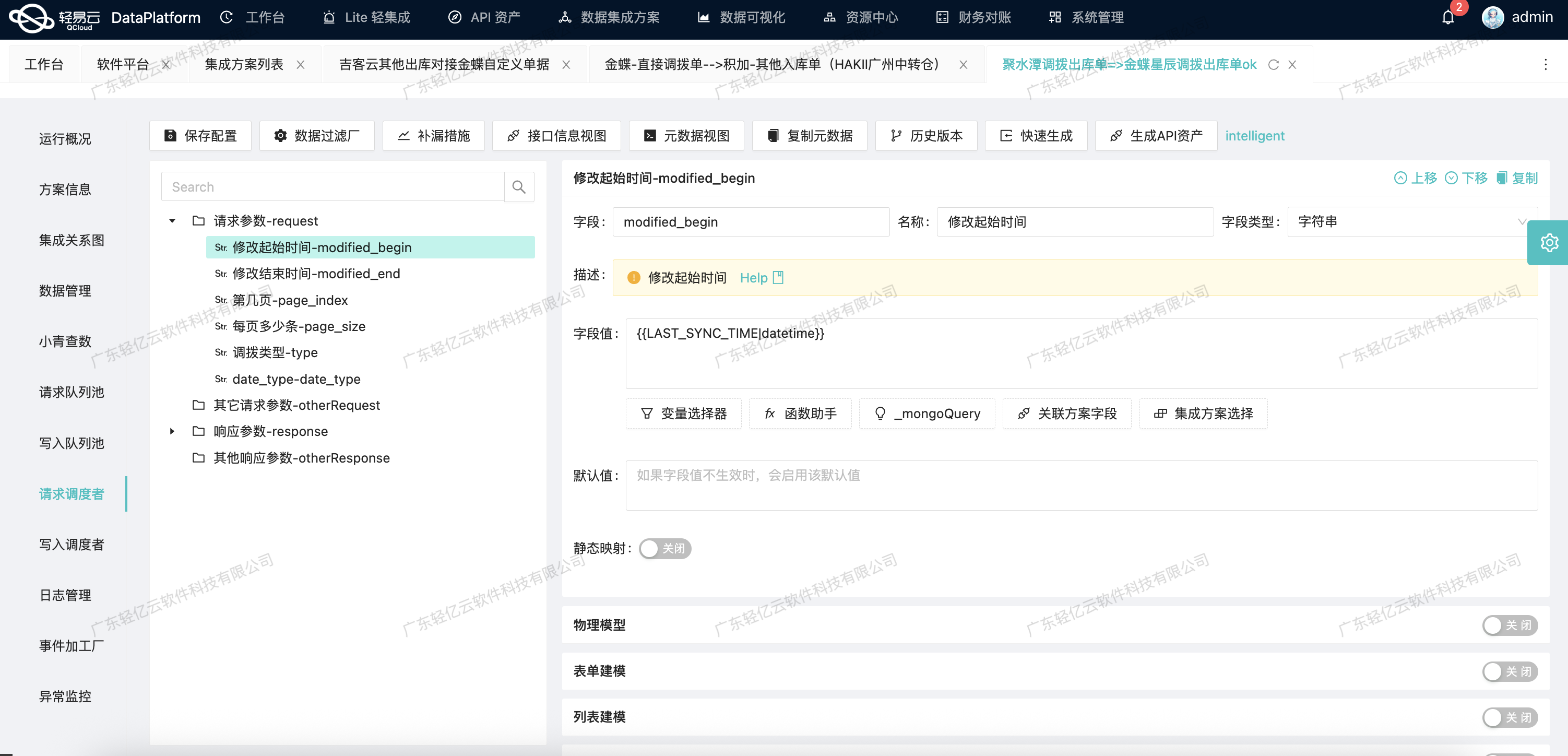
Task: Open the floating settings gear panel
Action: click(1549, 243)
